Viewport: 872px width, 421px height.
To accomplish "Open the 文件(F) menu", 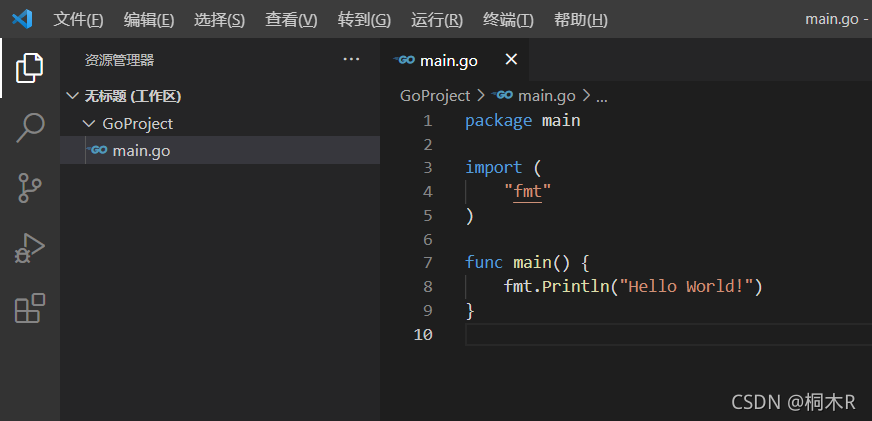I will pyautogui.click(x=78, y=20).
